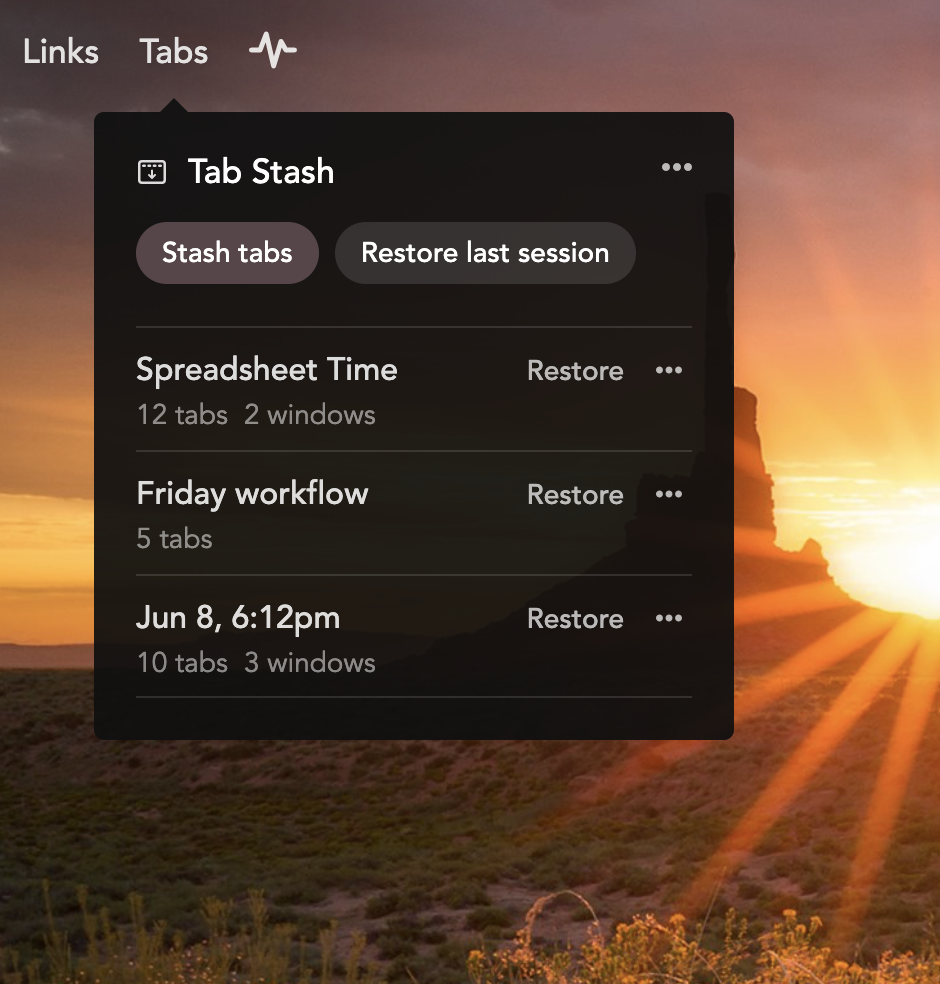Click the '12 tabs' count text
Viewport: 940px width, 984px height.
tap(182, 415)
